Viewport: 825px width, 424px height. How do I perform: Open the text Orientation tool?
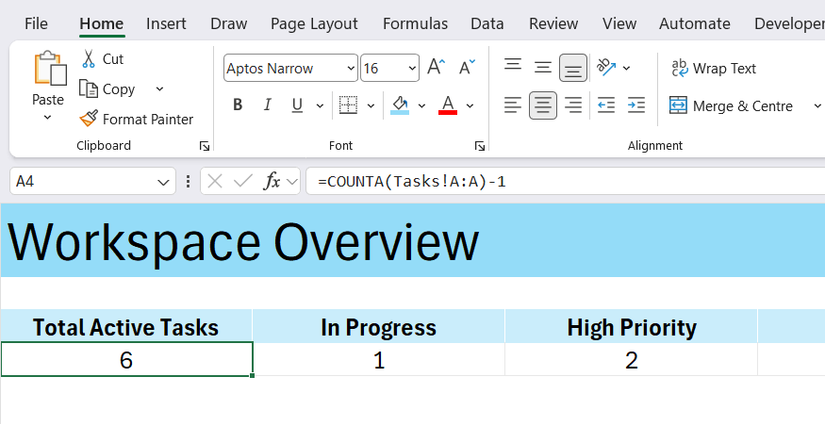[x=606, y=67]
